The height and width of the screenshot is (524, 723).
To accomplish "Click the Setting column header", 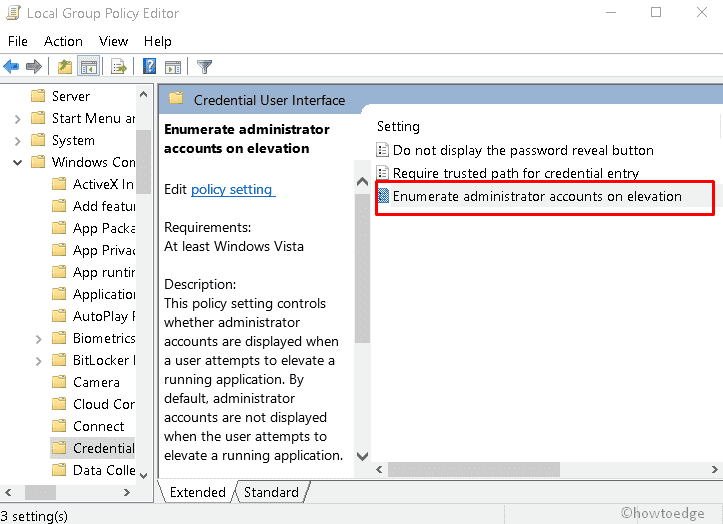I will (x=398, y=126).
